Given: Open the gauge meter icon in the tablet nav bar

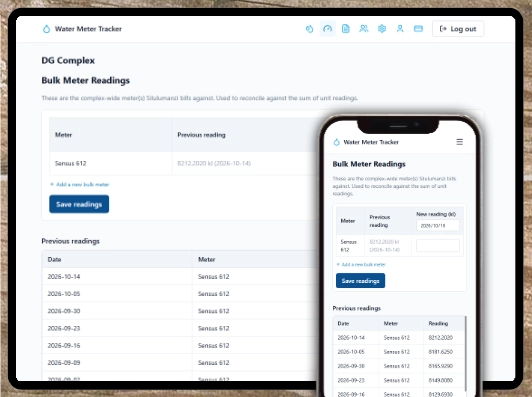Looking at the screenshot, I should (x=327, y=29).
